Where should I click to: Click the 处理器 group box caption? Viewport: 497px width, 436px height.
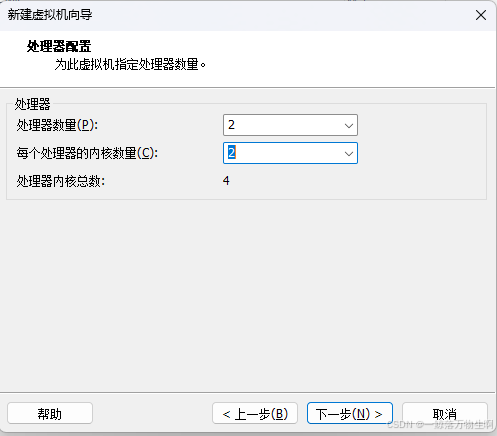click(32, 104)
